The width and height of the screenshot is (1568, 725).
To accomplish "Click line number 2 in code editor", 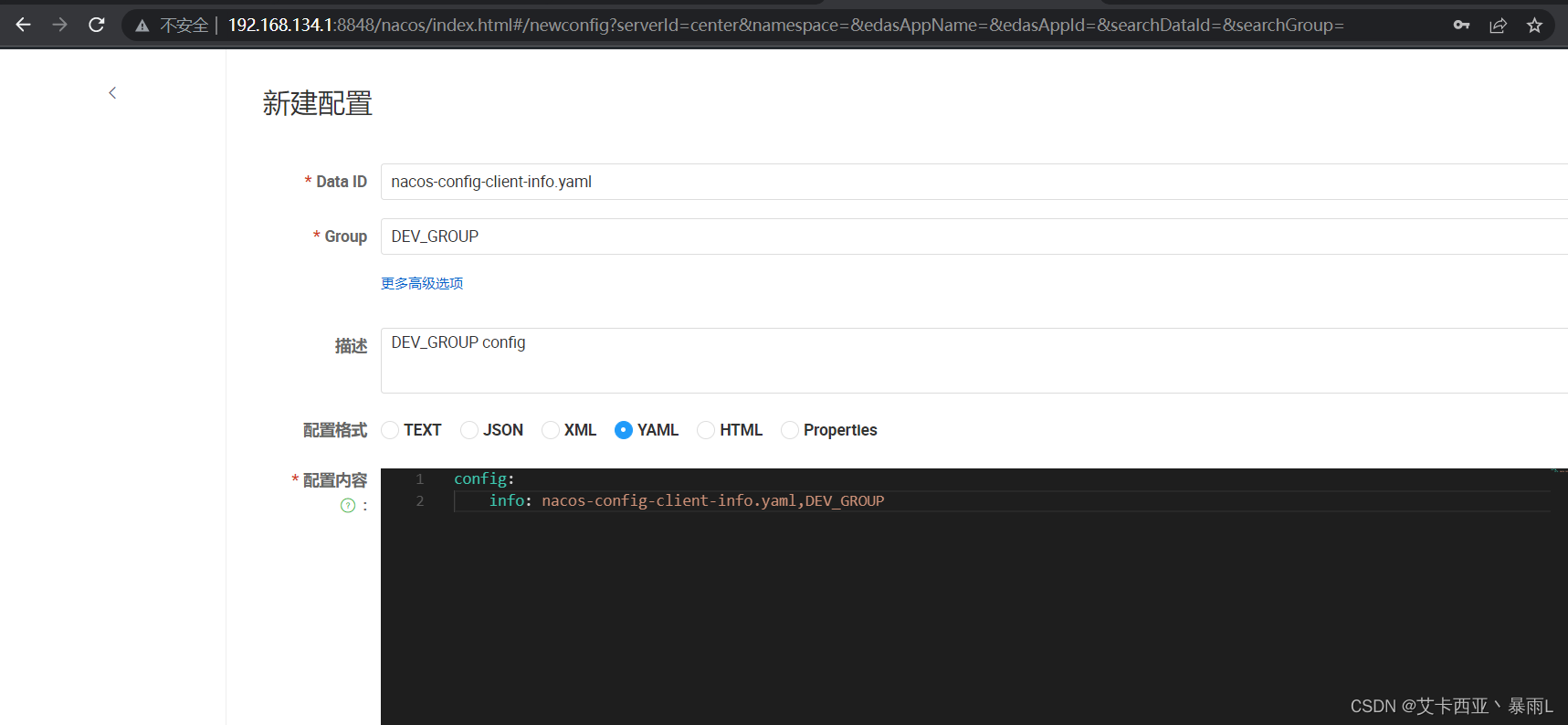I will click(x=420, y=500).
